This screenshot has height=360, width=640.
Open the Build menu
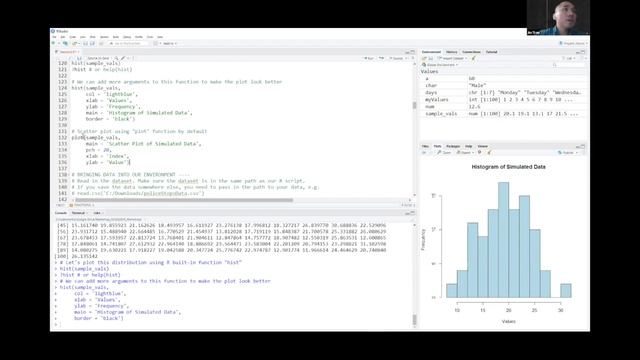click(116, 37)
